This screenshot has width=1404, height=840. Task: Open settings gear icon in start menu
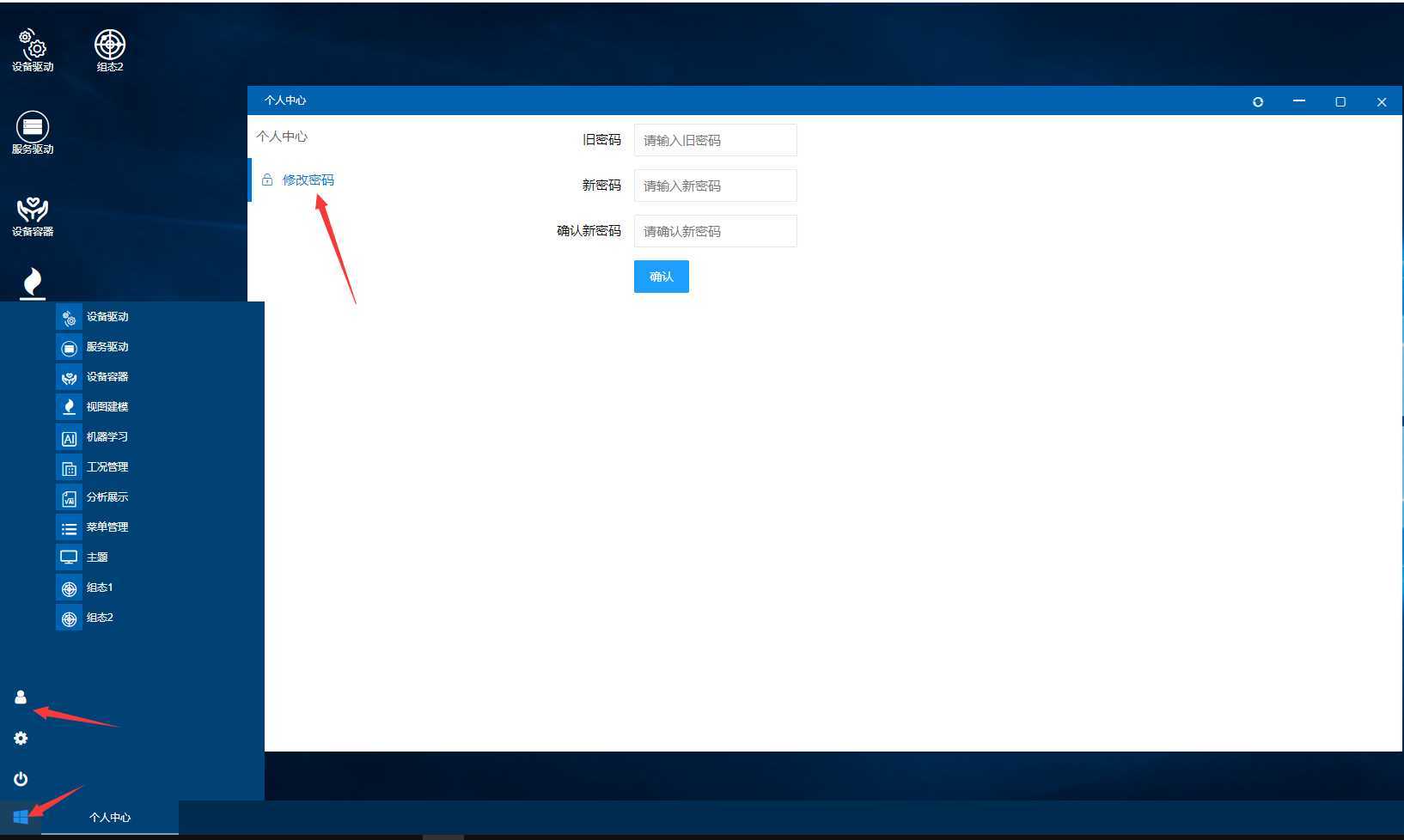[21, 738]
